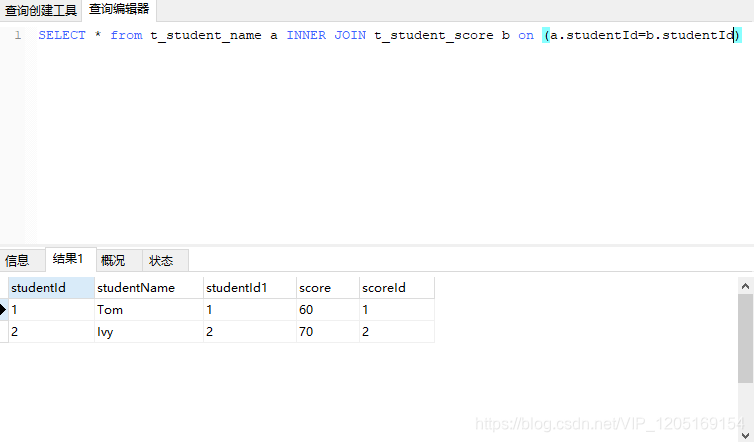Viewport: 754px width, 442px height.
Task: Click the current row indicator arrow
Action: click(x=3, y=310)
